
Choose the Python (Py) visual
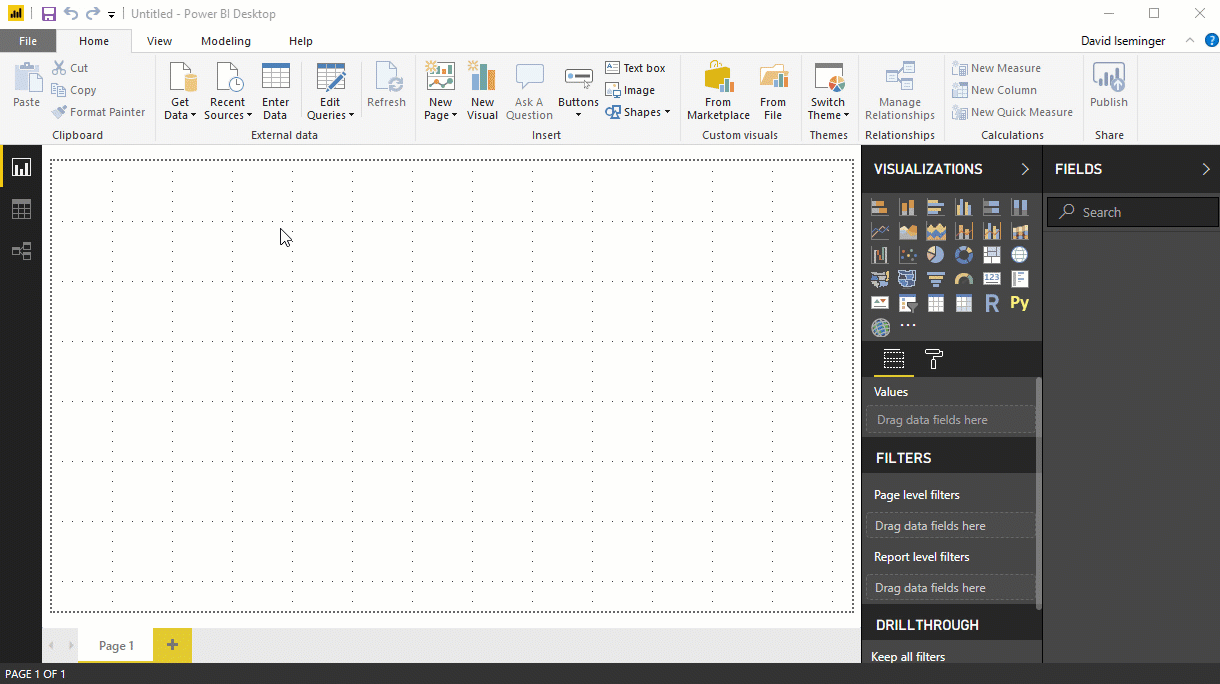(x=1020, y=303)
